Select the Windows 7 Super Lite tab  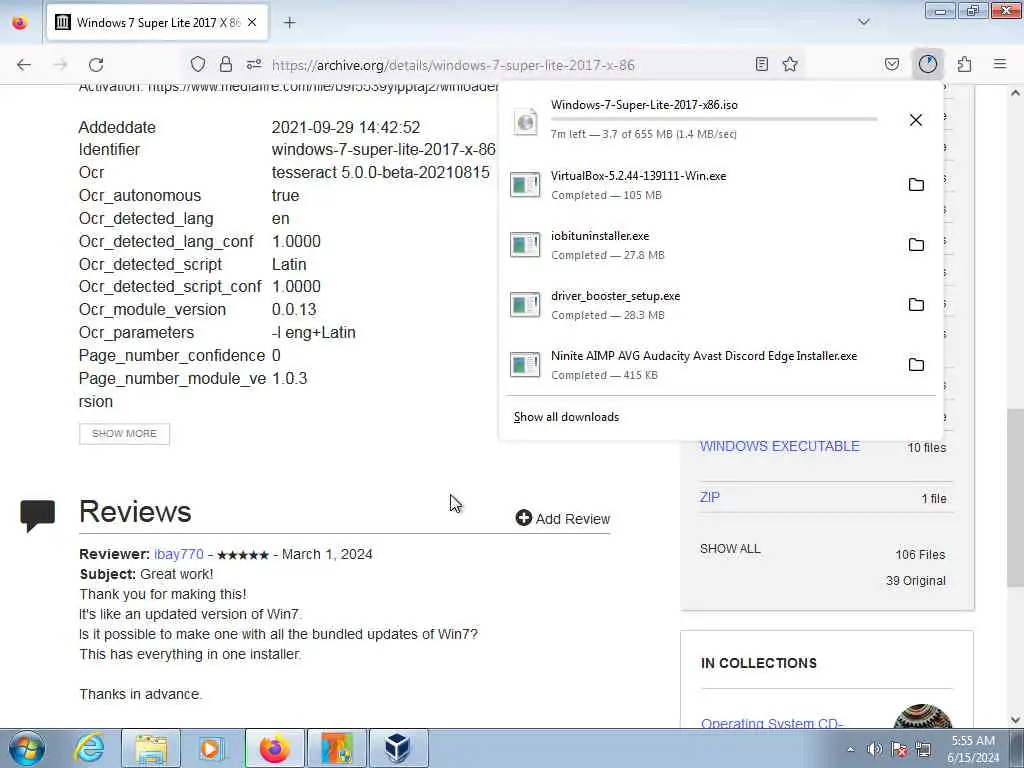[x=157, y=22]
